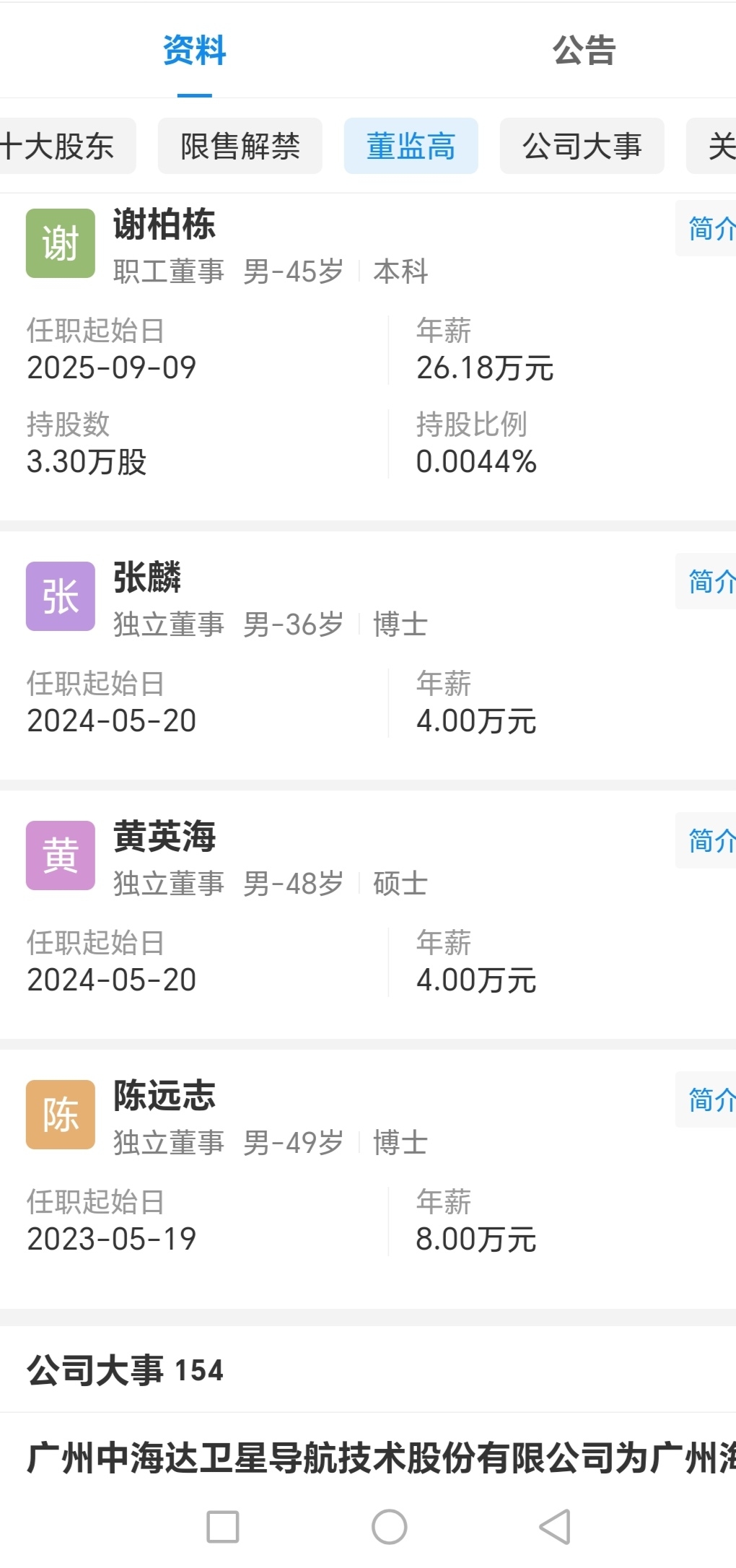Select the 资料 tab

point(195,51)
